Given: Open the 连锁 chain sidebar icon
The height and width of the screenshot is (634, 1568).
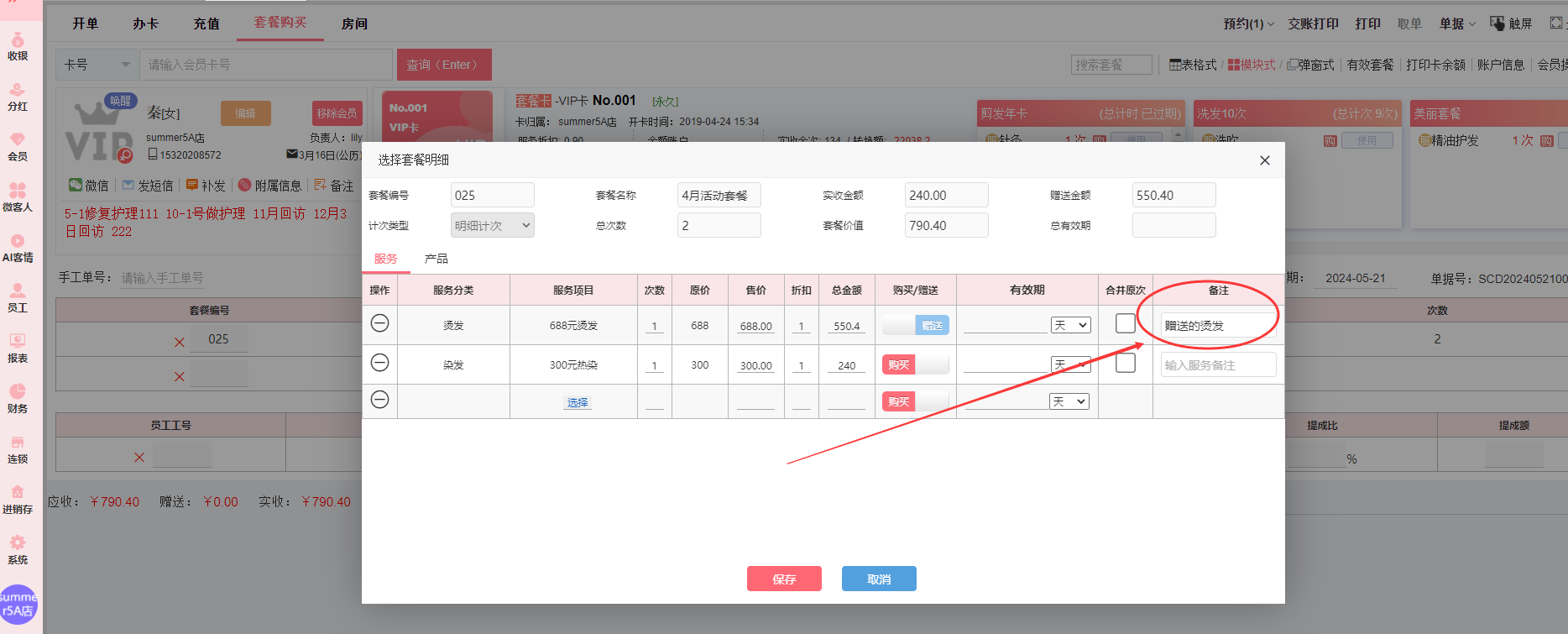Looking at the screenshot, I should pos(18,450).
